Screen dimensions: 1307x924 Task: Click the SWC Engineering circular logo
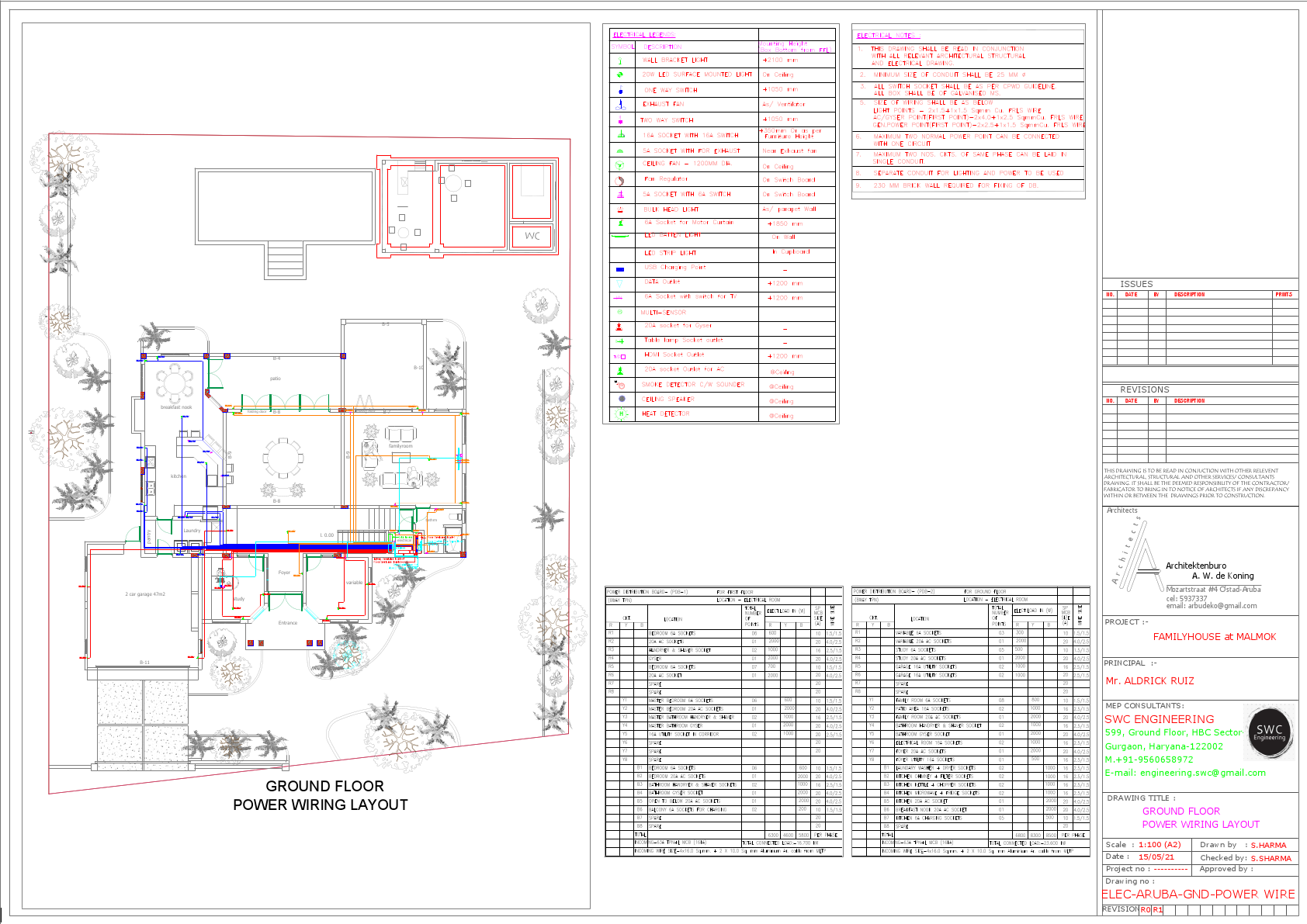(x=1271, y=731)
